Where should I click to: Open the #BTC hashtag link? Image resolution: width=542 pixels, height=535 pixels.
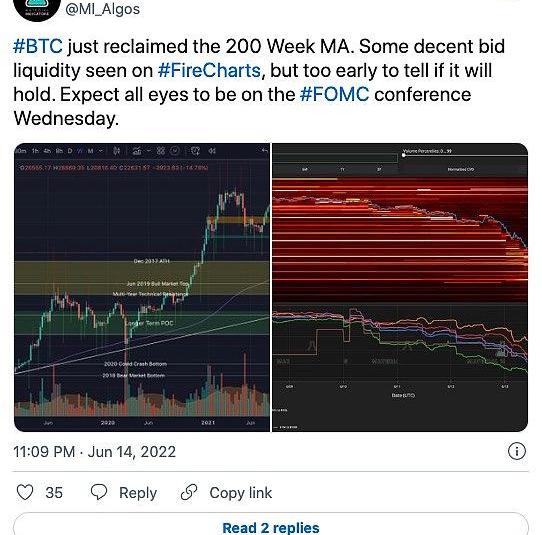pos(38,47)
